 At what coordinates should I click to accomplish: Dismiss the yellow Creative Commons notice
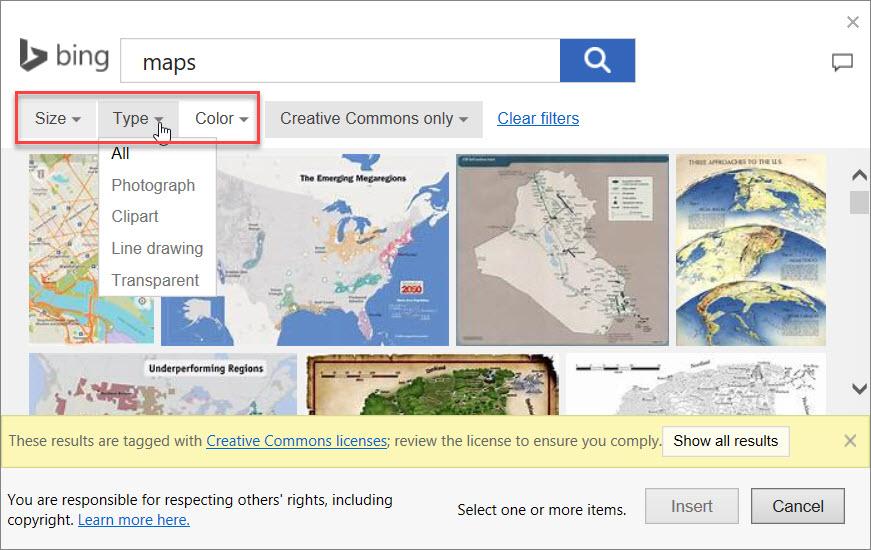click(x=850, y=441)
